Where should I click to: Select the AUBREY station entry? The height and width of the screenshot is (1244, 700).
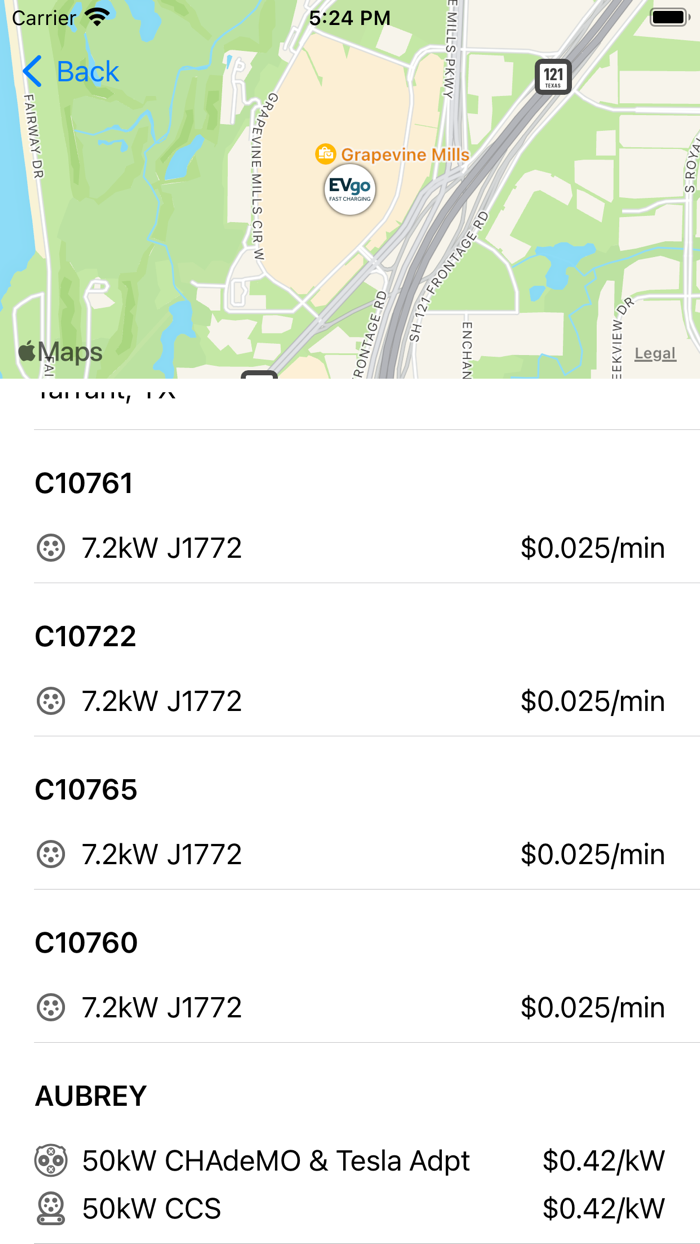click(x=91, y=1096)
